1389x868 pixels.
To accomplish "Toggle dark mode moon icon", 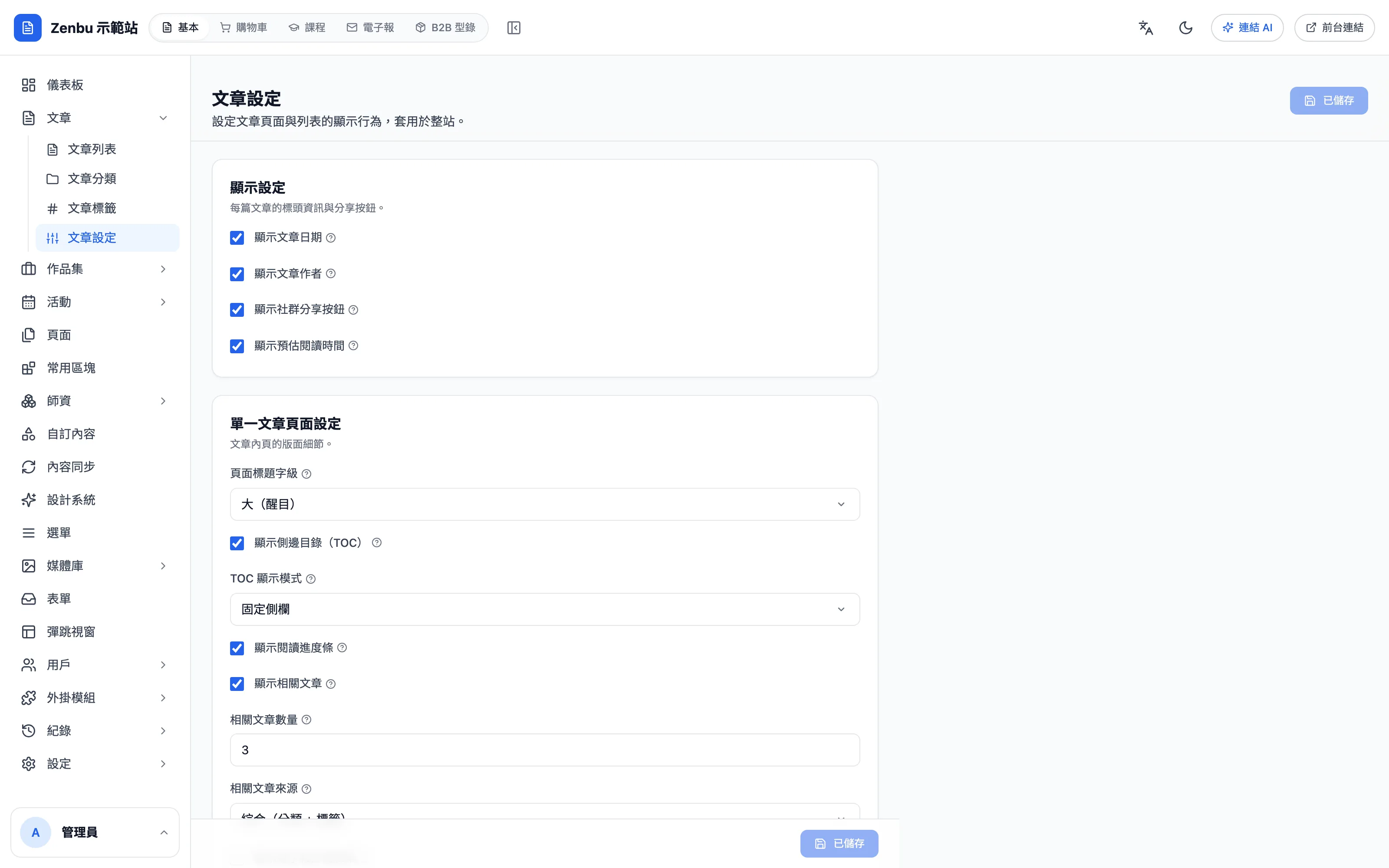I will tap(1186, 27).
